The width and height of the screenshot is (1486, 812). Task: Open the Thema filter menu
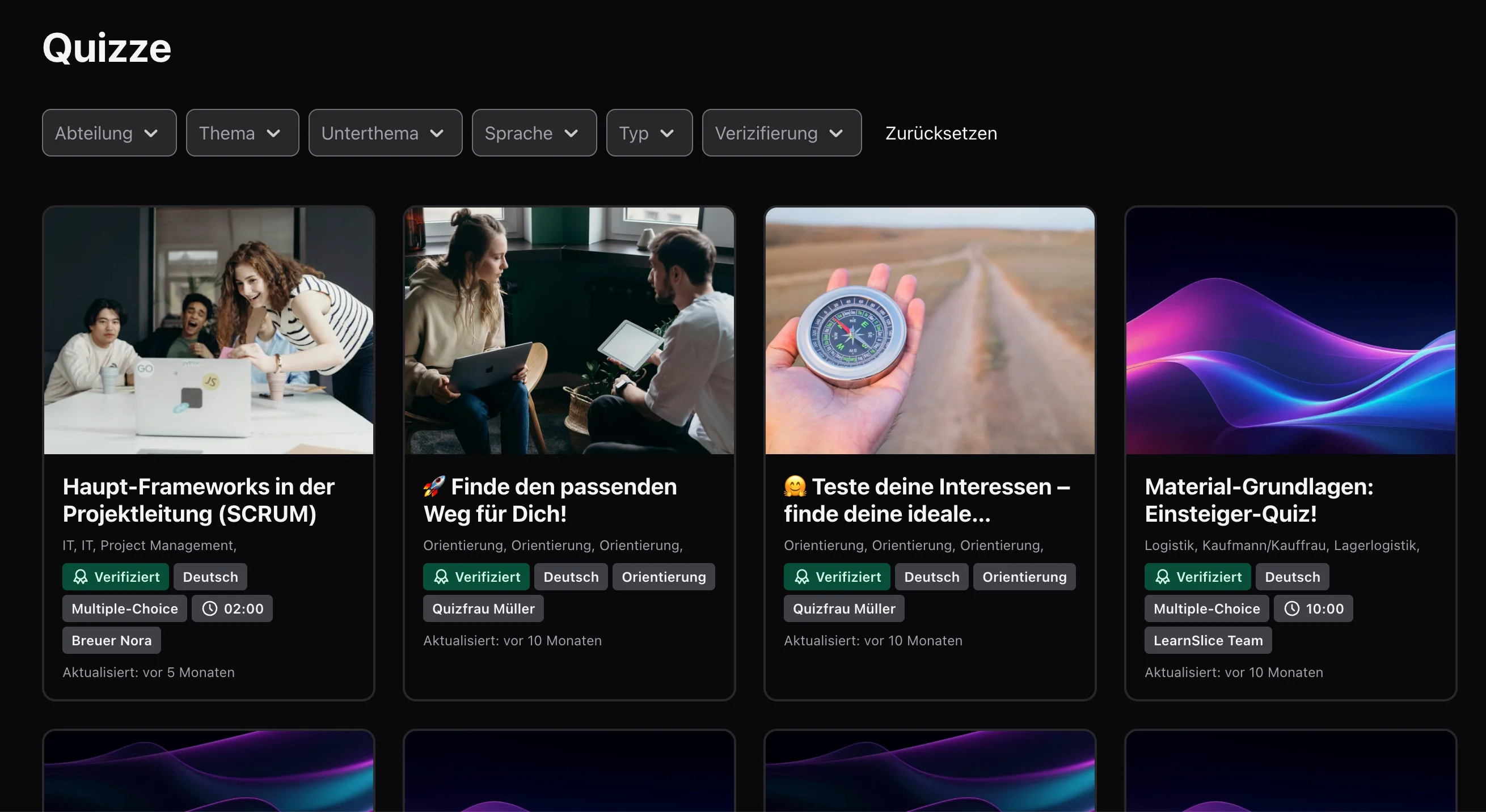[x=242, y=133]
